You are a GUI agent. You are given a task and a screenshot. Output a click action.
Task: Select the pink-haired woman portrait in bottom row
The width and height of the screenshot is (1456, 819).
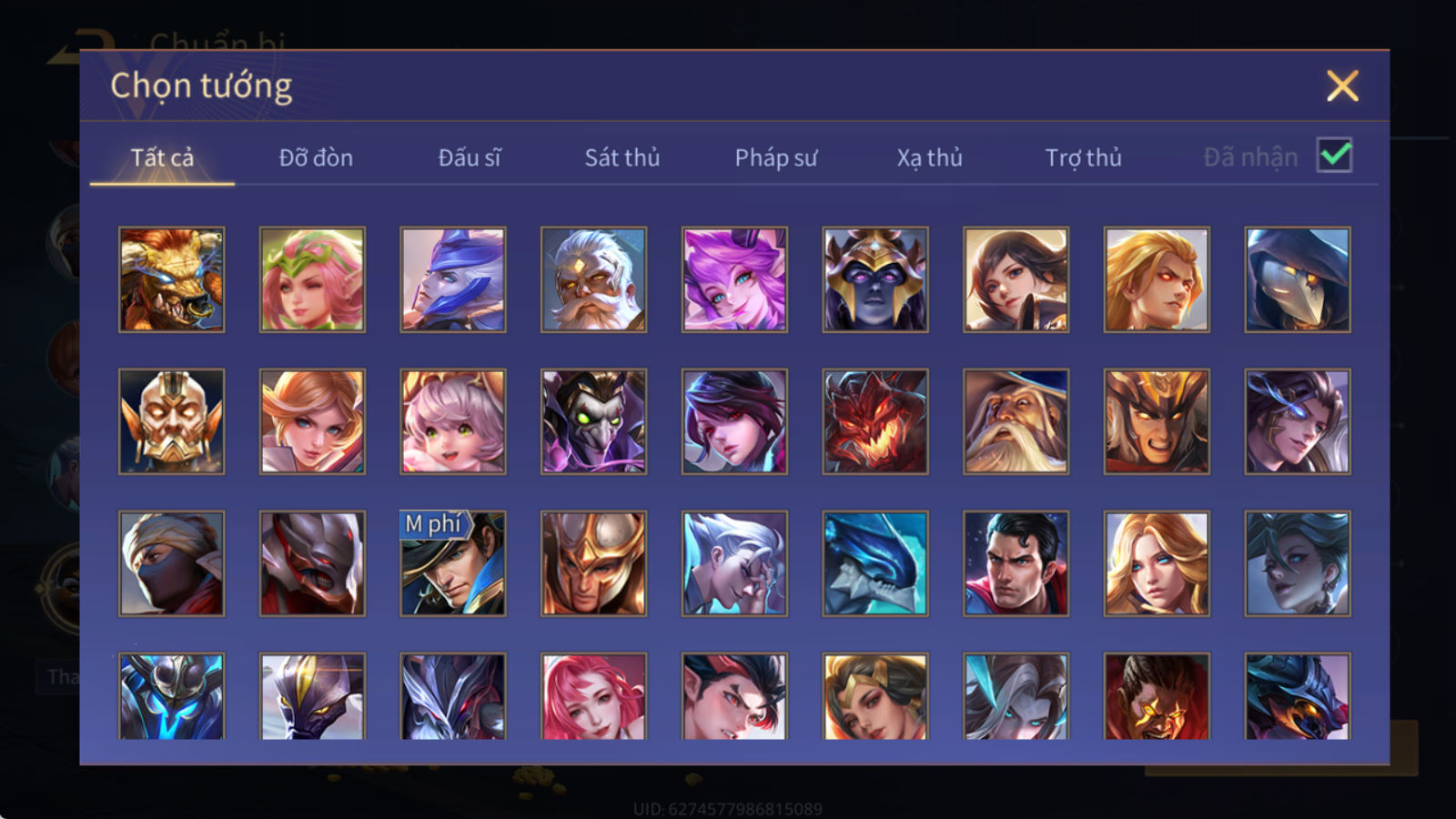pos(593,696)
